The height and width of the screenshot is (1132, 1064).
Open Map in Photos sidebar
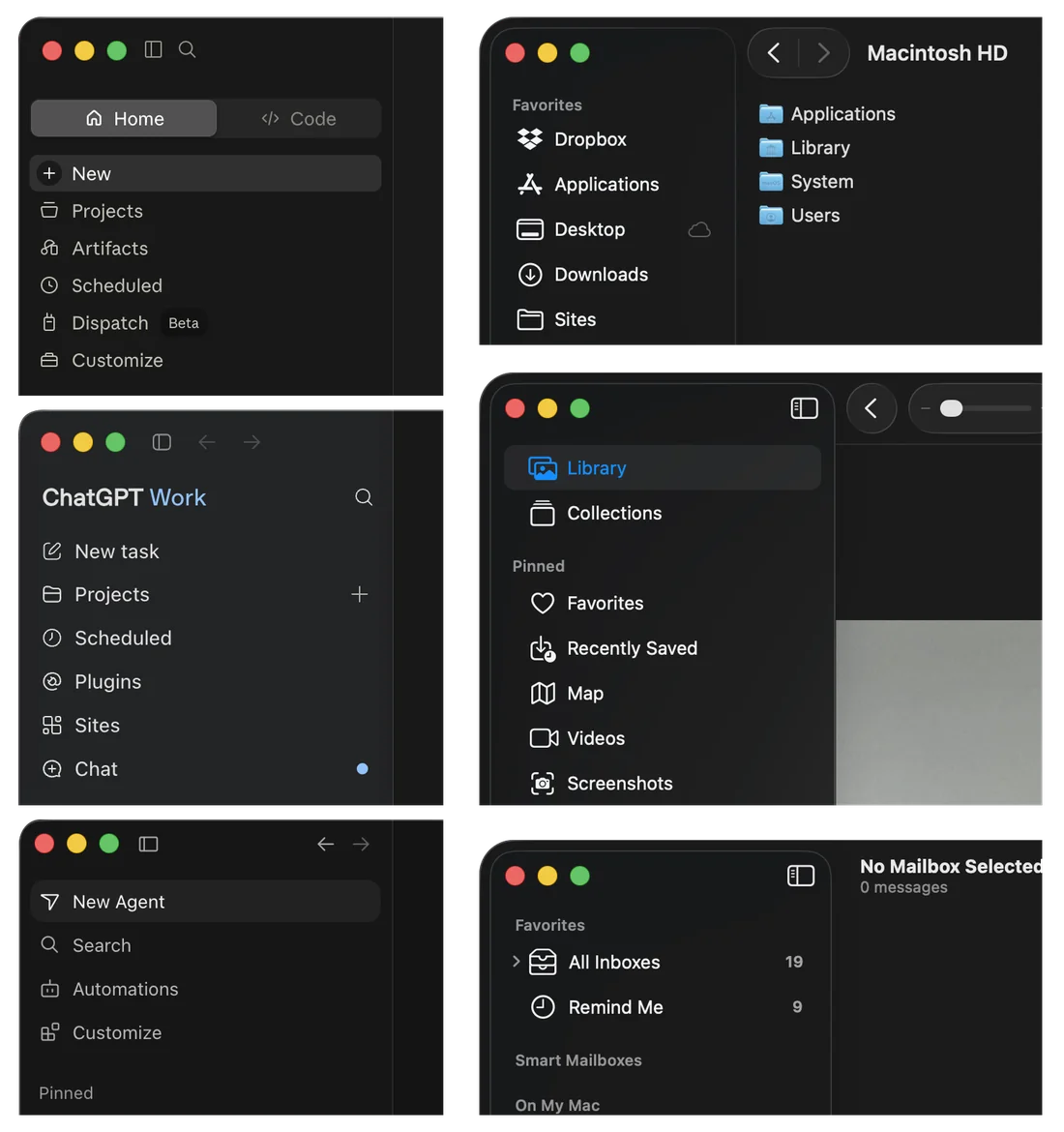663,693
